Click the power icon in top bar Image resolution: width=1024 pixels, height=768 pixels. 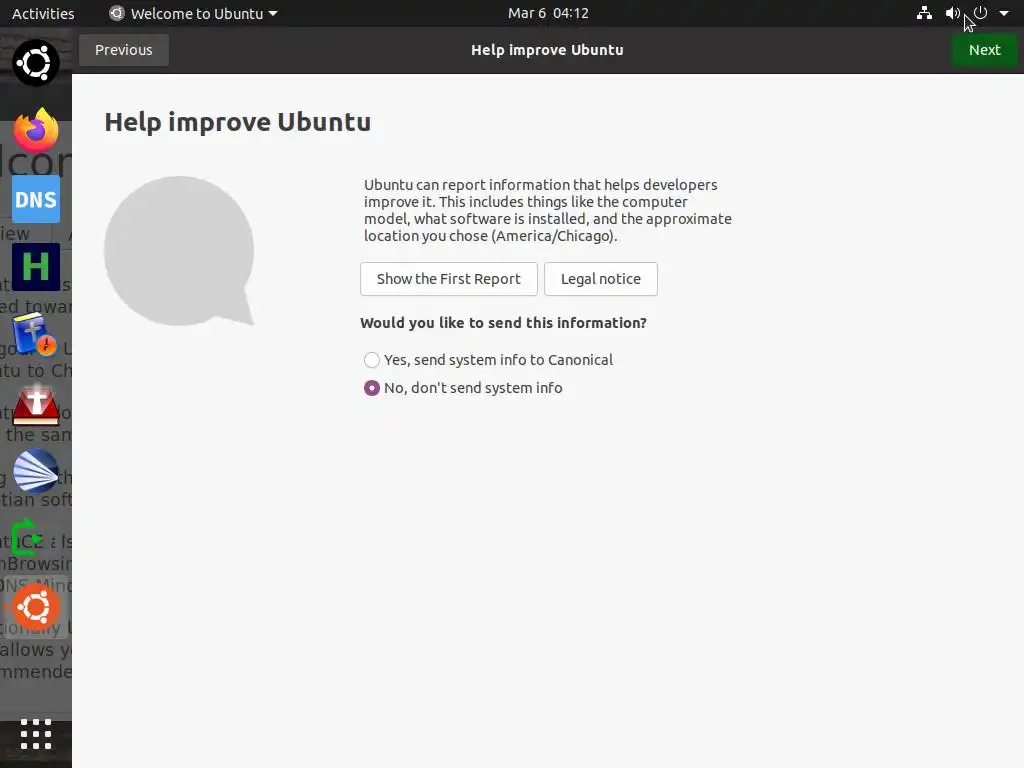point(980,13)
